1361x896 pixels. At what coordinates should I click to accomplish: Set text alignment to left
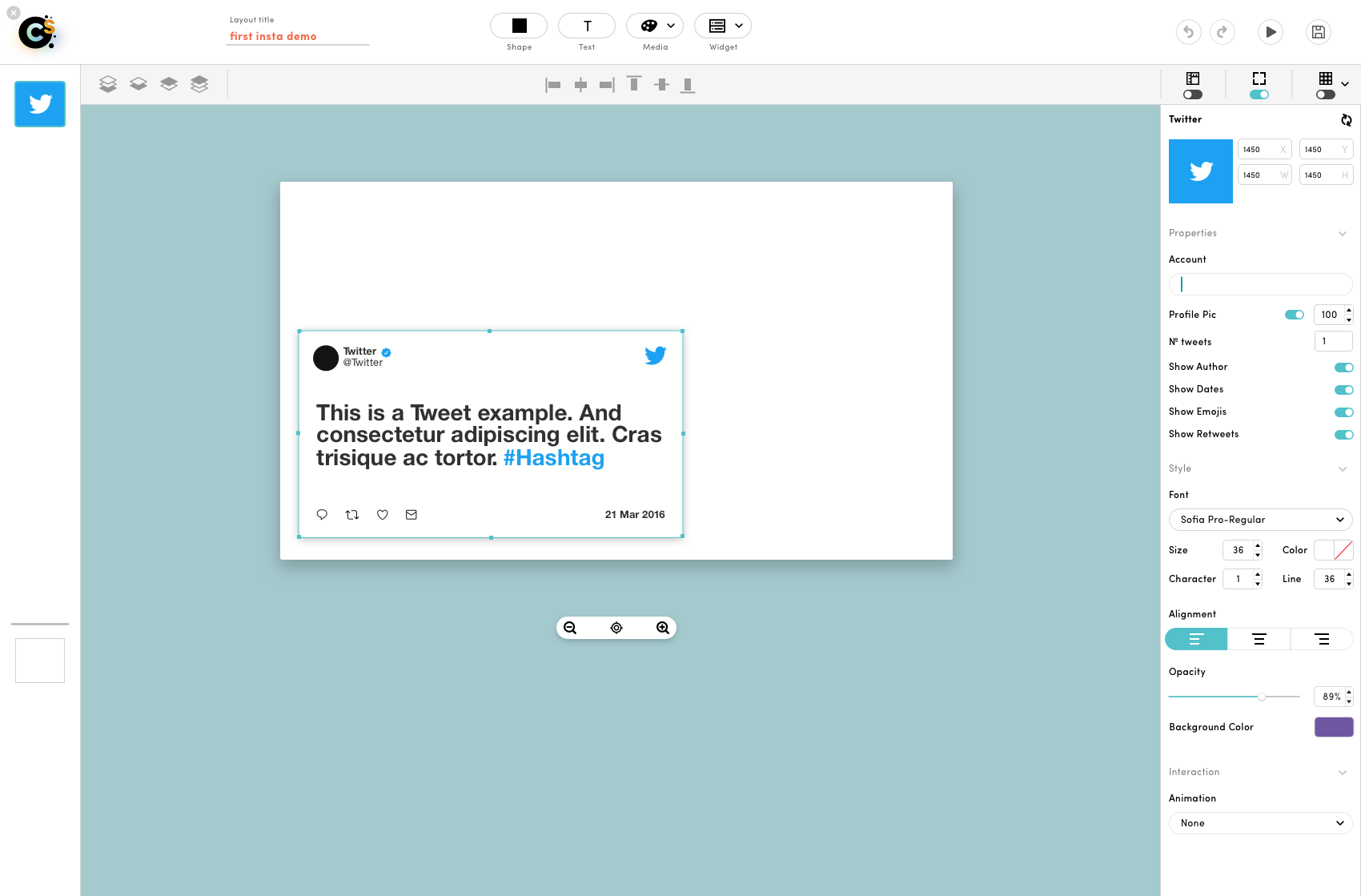coord(1196,639)
